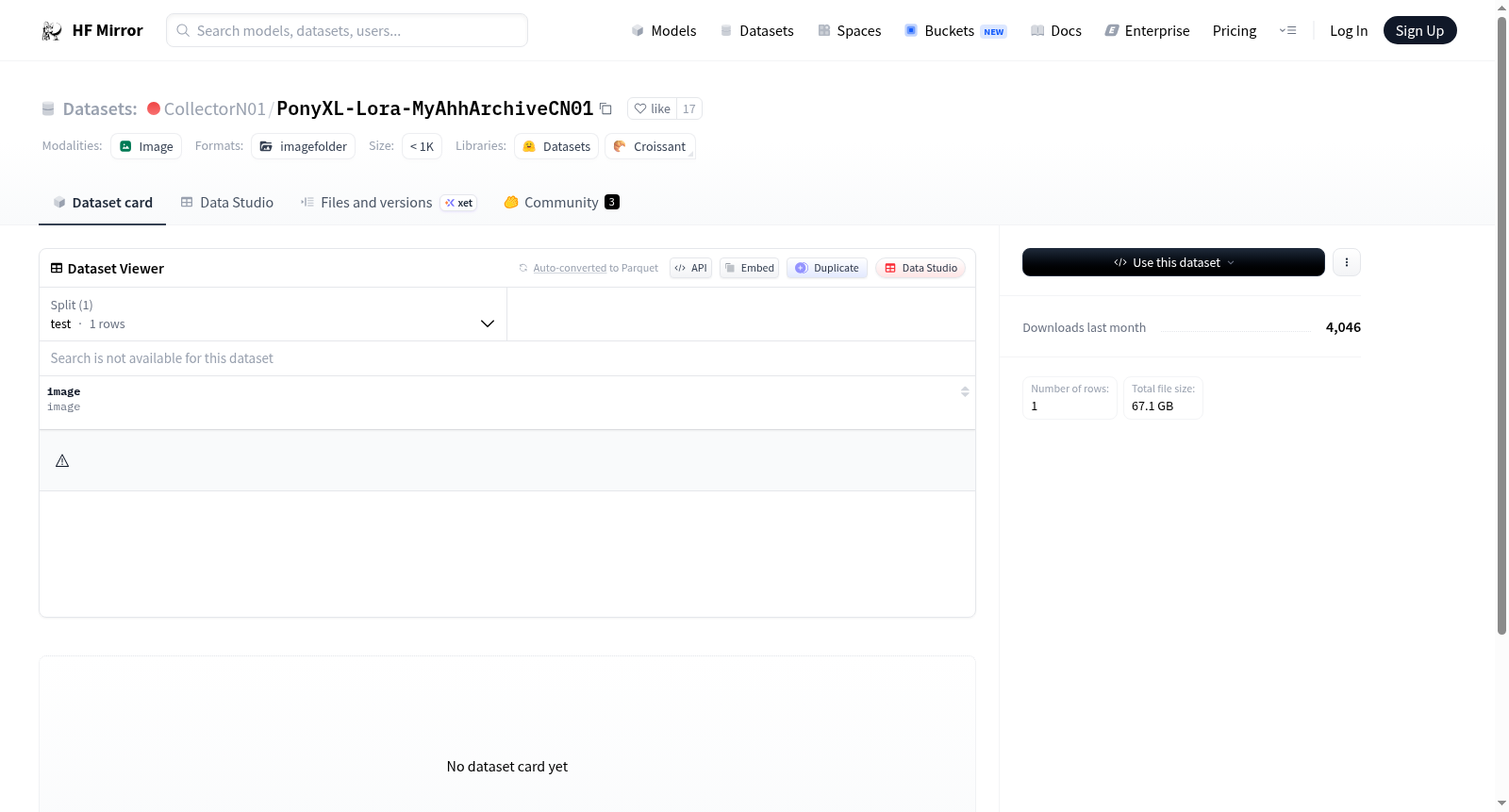The width and height of the screenshot is (1509, 812).
Task: Select the < 1K size tag
Action: click(422, 146)
